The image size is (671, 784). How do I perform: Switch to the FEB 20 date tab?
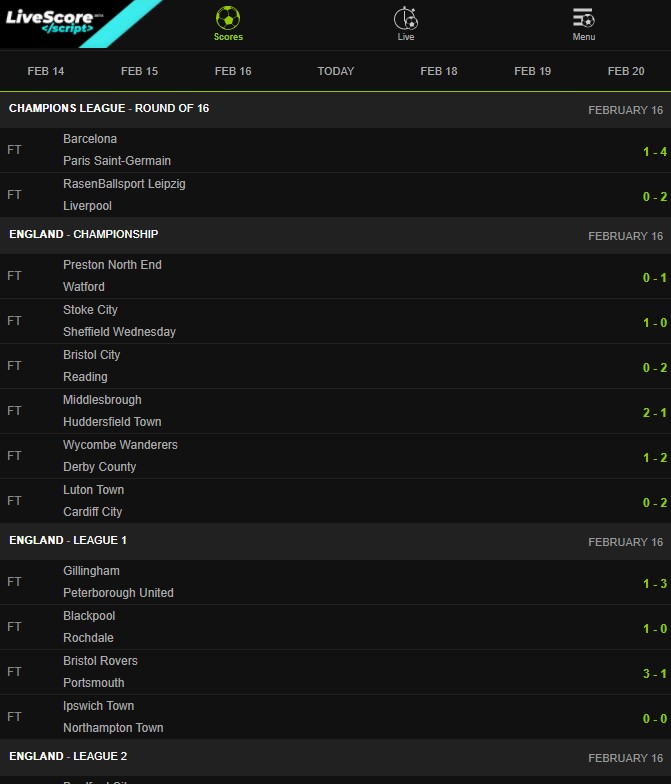[626, 71]
